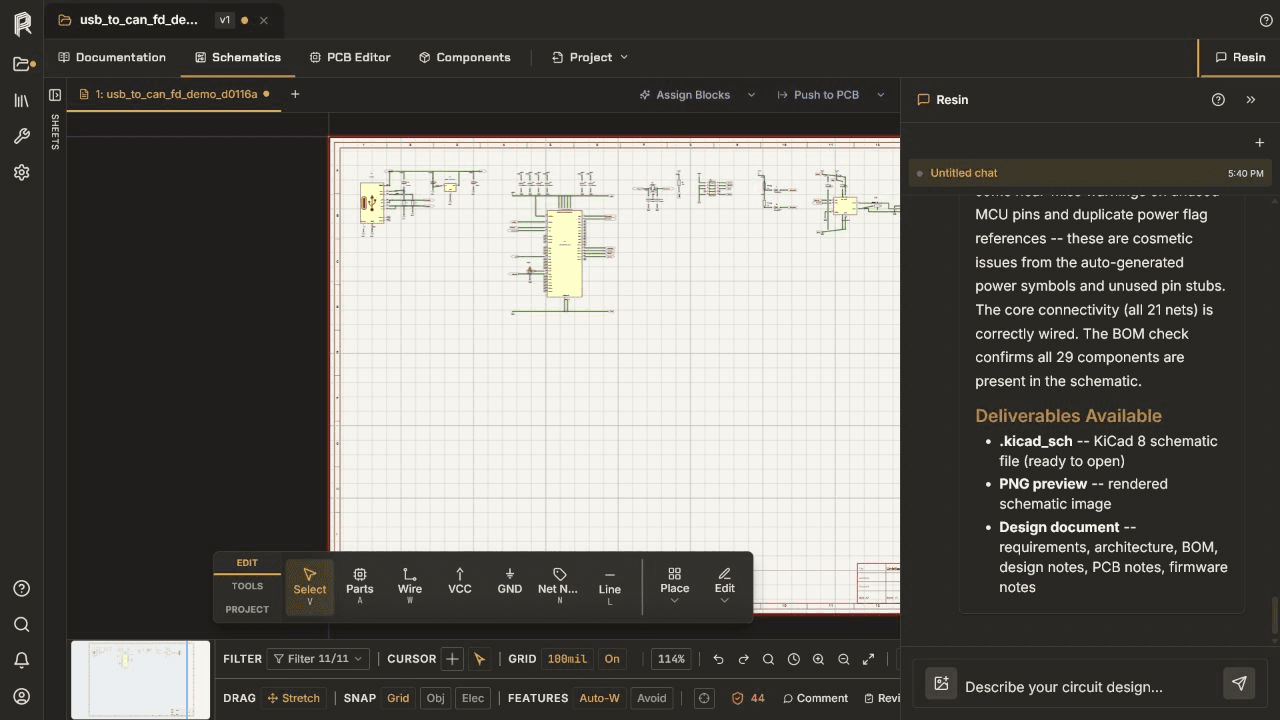Select the Line tool
1280x720 pixels.
click(x=610, y=587)
